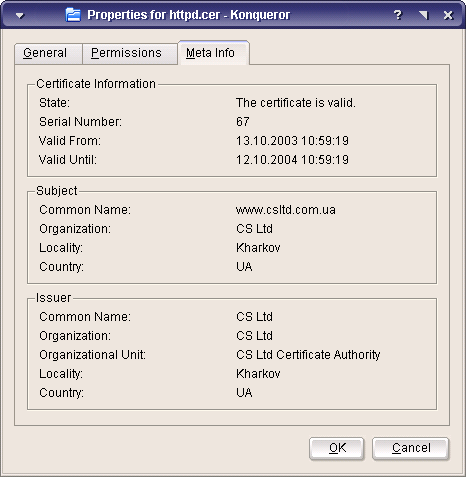Viewport: 466px width, 477px height.
Task: Click the Valid From date 13.10.2003 10:59:19
Action: point(292,141)
